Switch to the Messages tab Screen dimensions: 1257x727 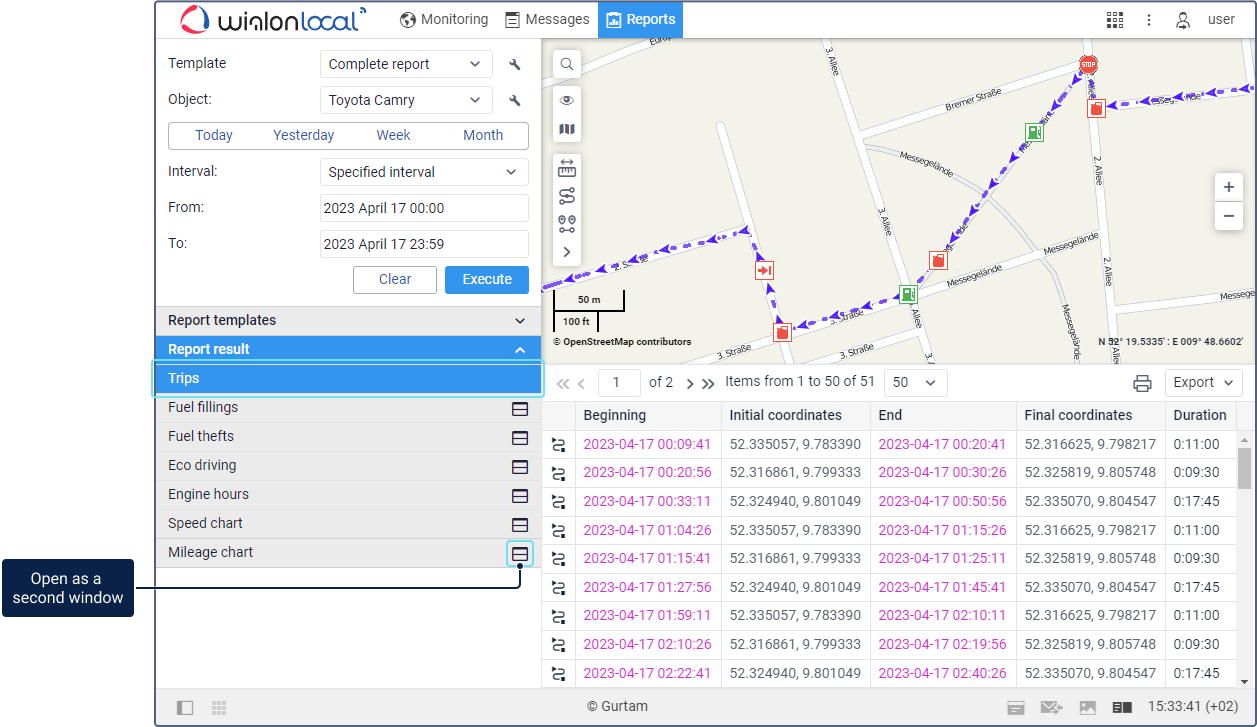pos(547,20)
